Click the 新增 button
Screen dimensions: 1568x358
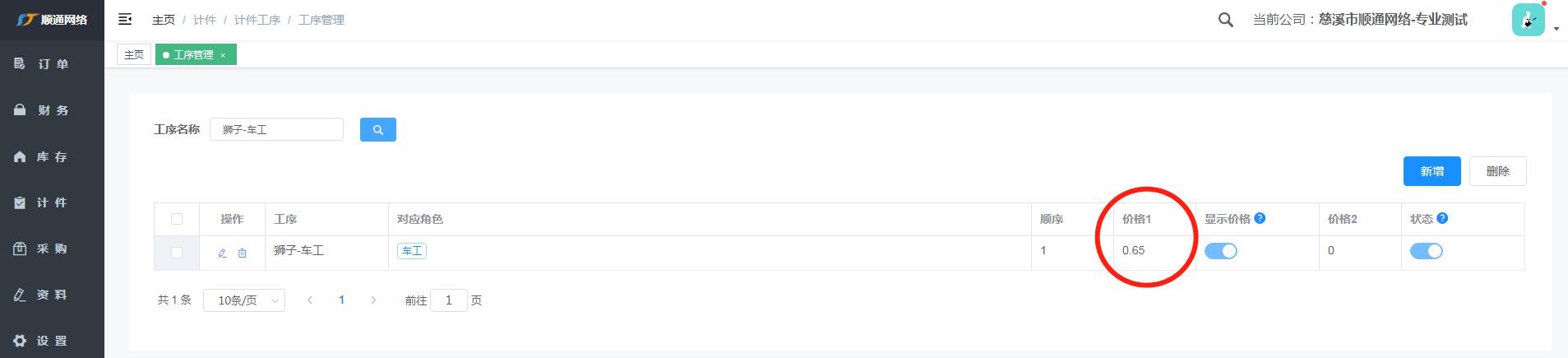[1432, 171]
